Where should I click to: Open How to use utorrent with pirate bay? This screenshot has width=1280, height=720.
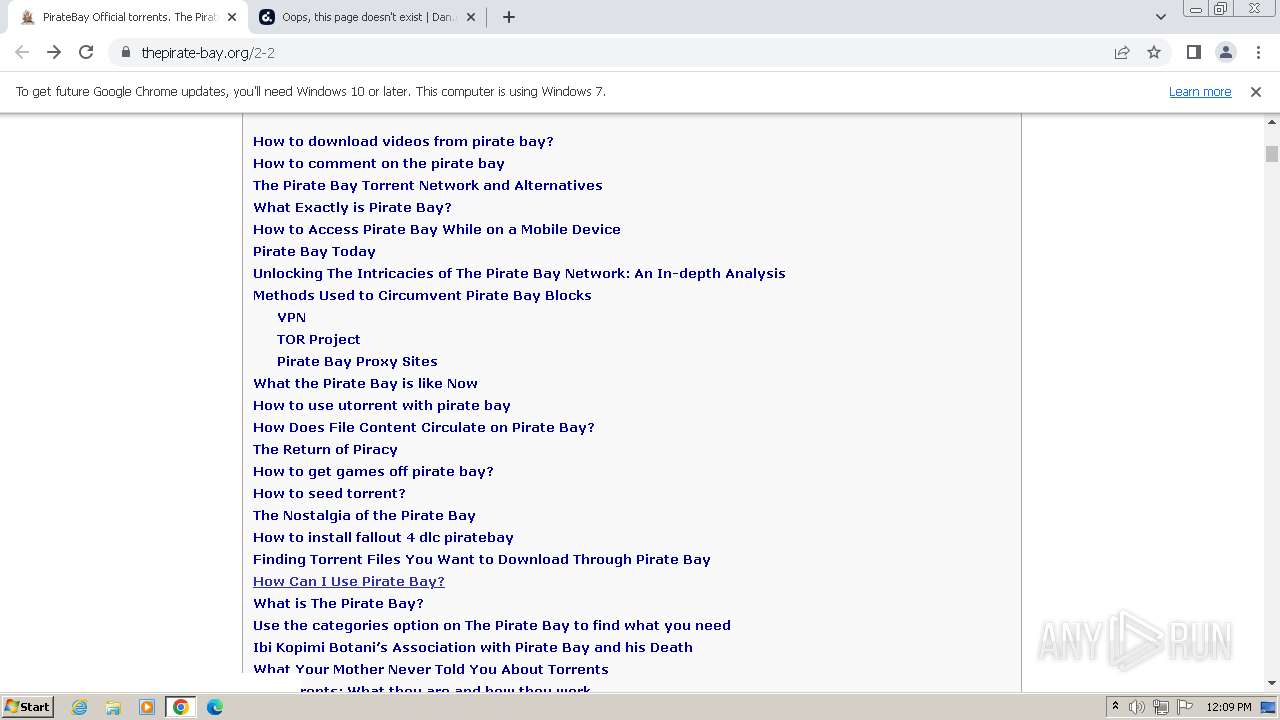(x=382, y=405)
